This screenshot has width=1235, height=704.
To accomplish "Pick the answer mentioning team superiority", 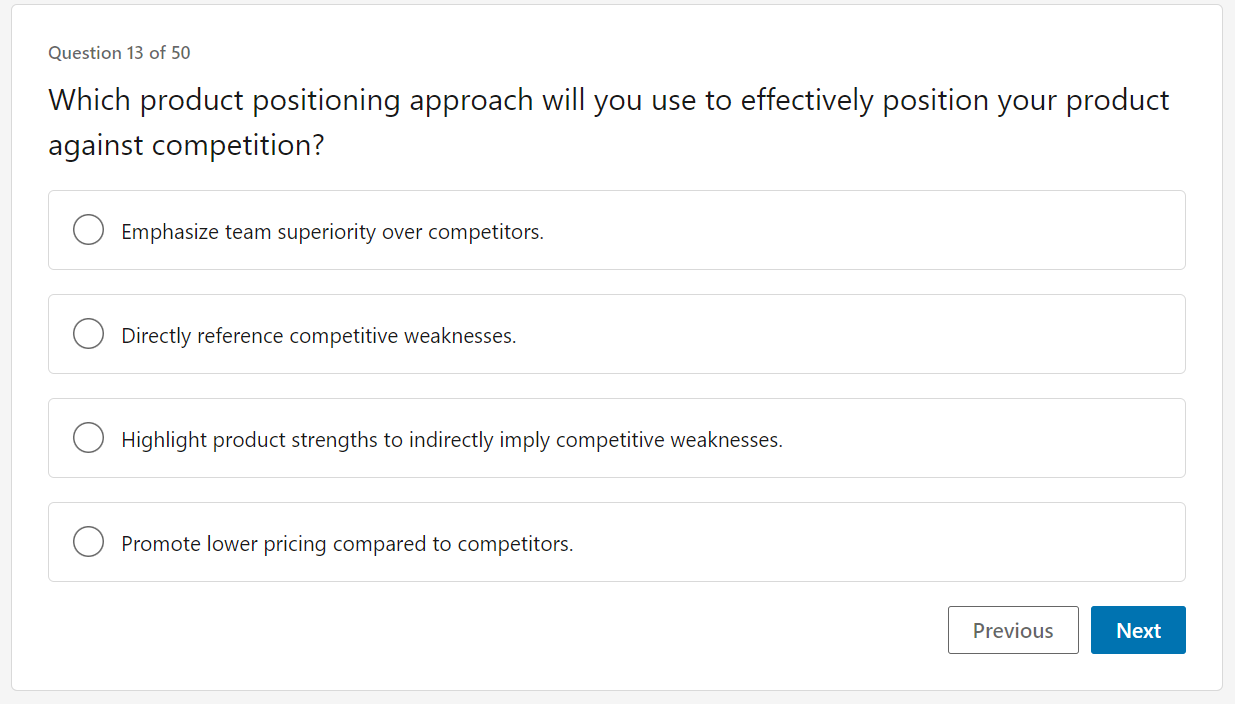I will pyautogui.click(x=617, y=230).
